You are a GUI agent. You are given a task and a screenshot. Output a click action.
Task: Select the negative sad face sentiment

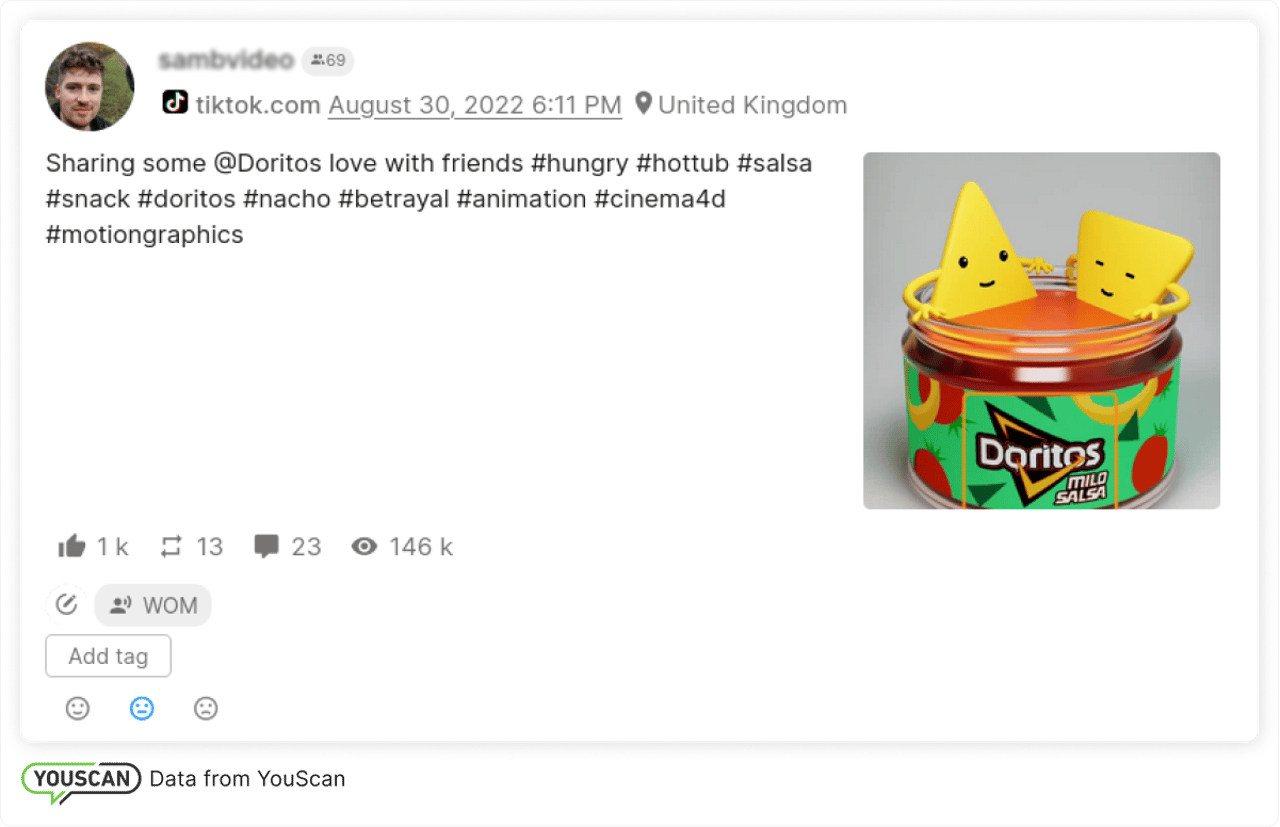click(x=206, y=708)
